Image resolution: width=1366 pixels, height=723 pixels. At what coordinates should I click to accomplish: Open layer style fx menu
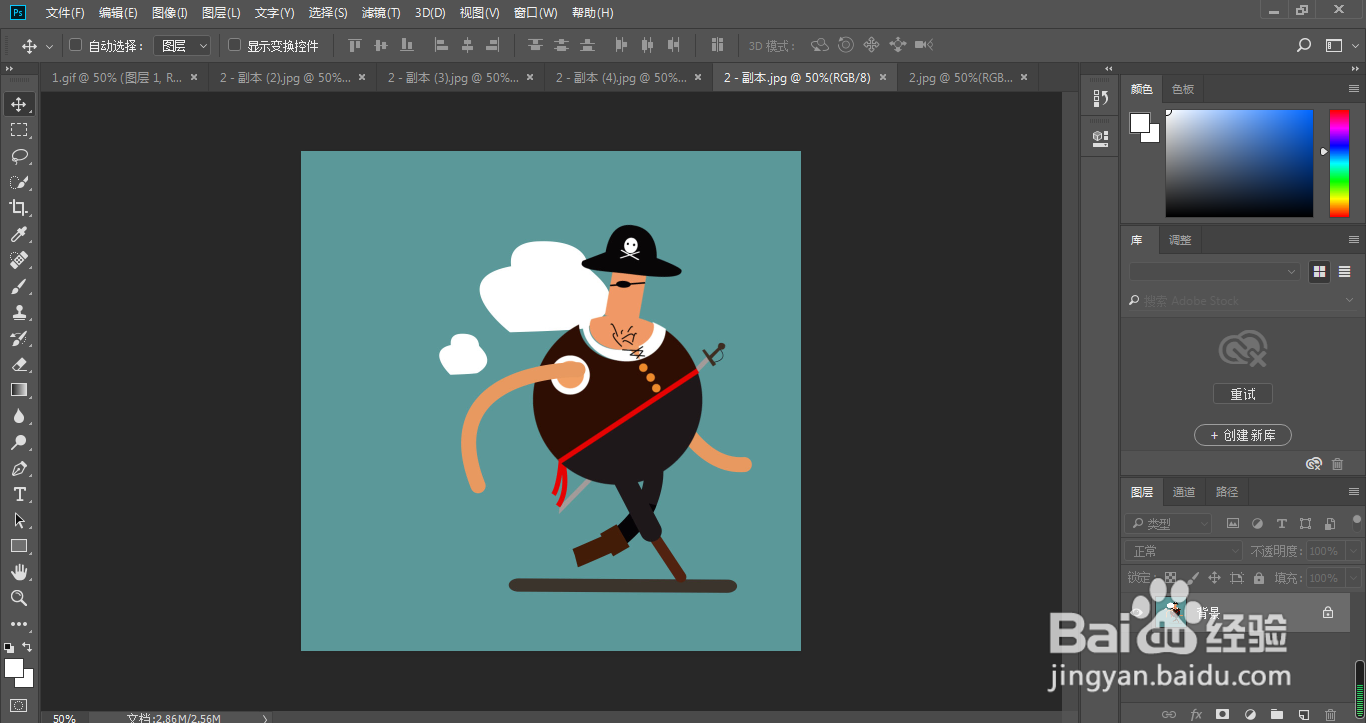[1195, 714]
